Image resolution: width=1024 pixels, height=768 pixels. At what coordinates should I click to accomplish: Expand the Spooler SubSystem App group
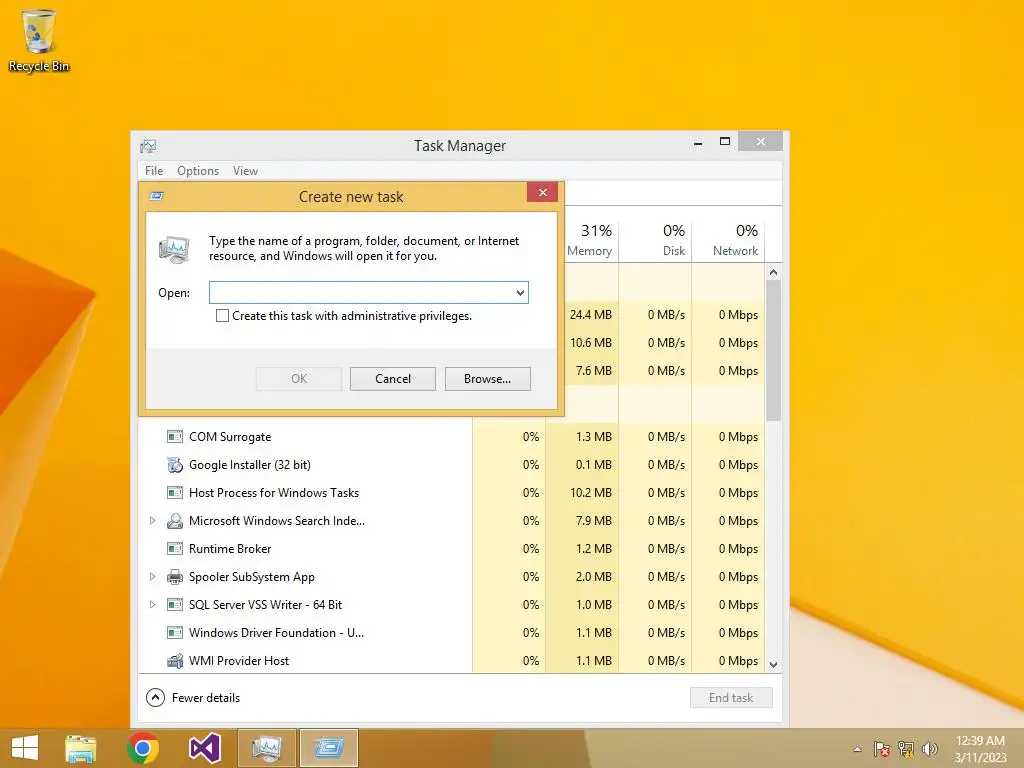152,577
